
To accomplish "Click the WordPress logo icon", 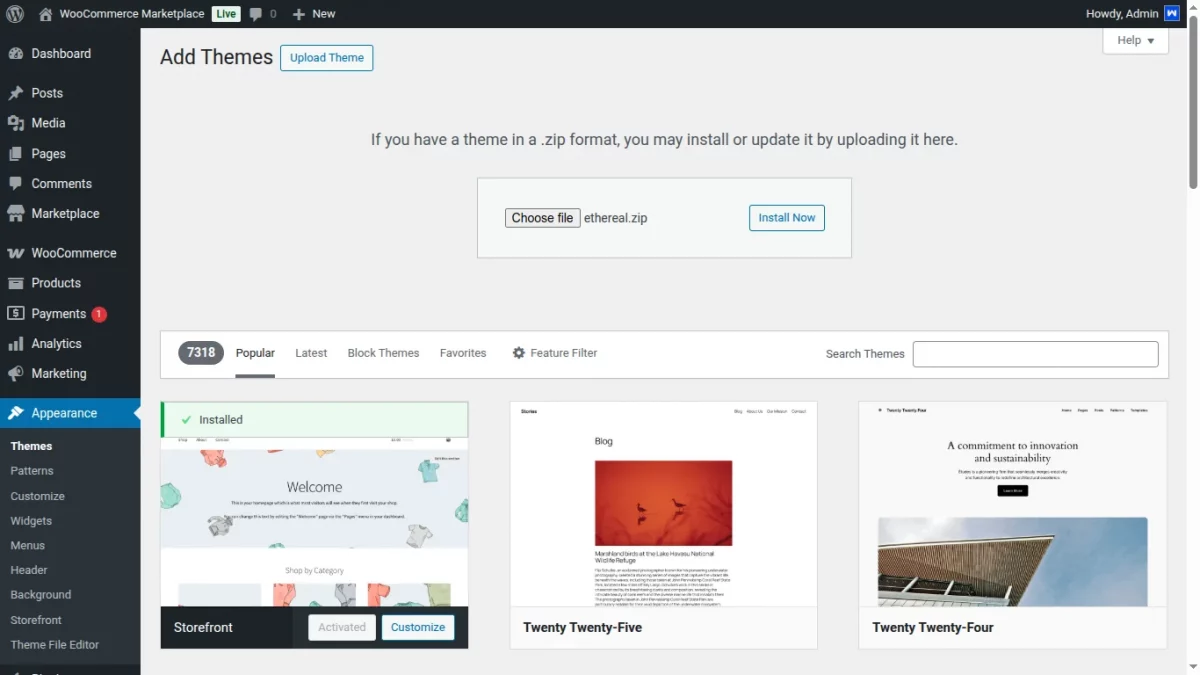I will (x=15, y=14).
